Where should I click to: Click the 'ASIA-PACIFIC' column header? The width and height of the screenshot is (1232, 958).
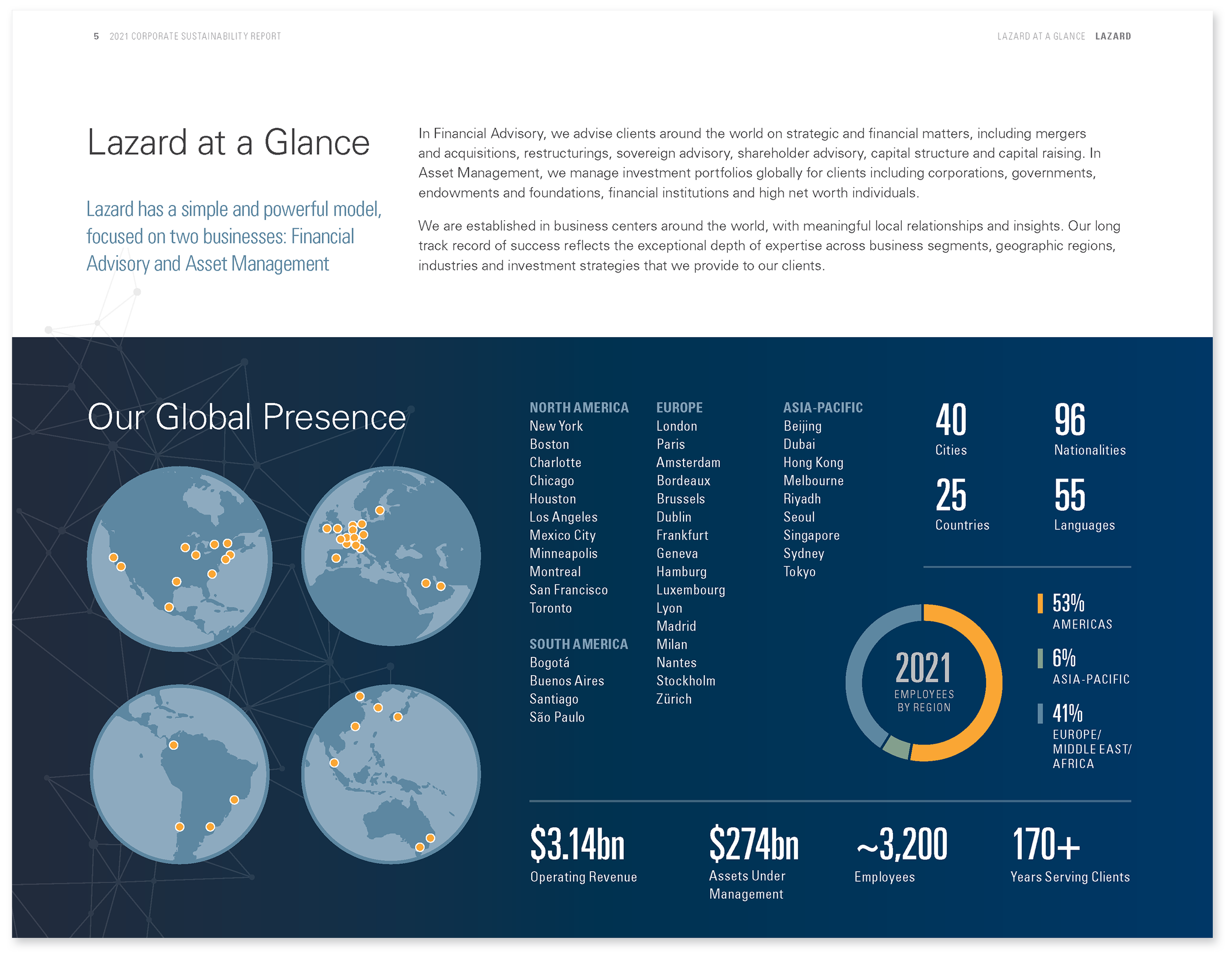pos(822,408)
